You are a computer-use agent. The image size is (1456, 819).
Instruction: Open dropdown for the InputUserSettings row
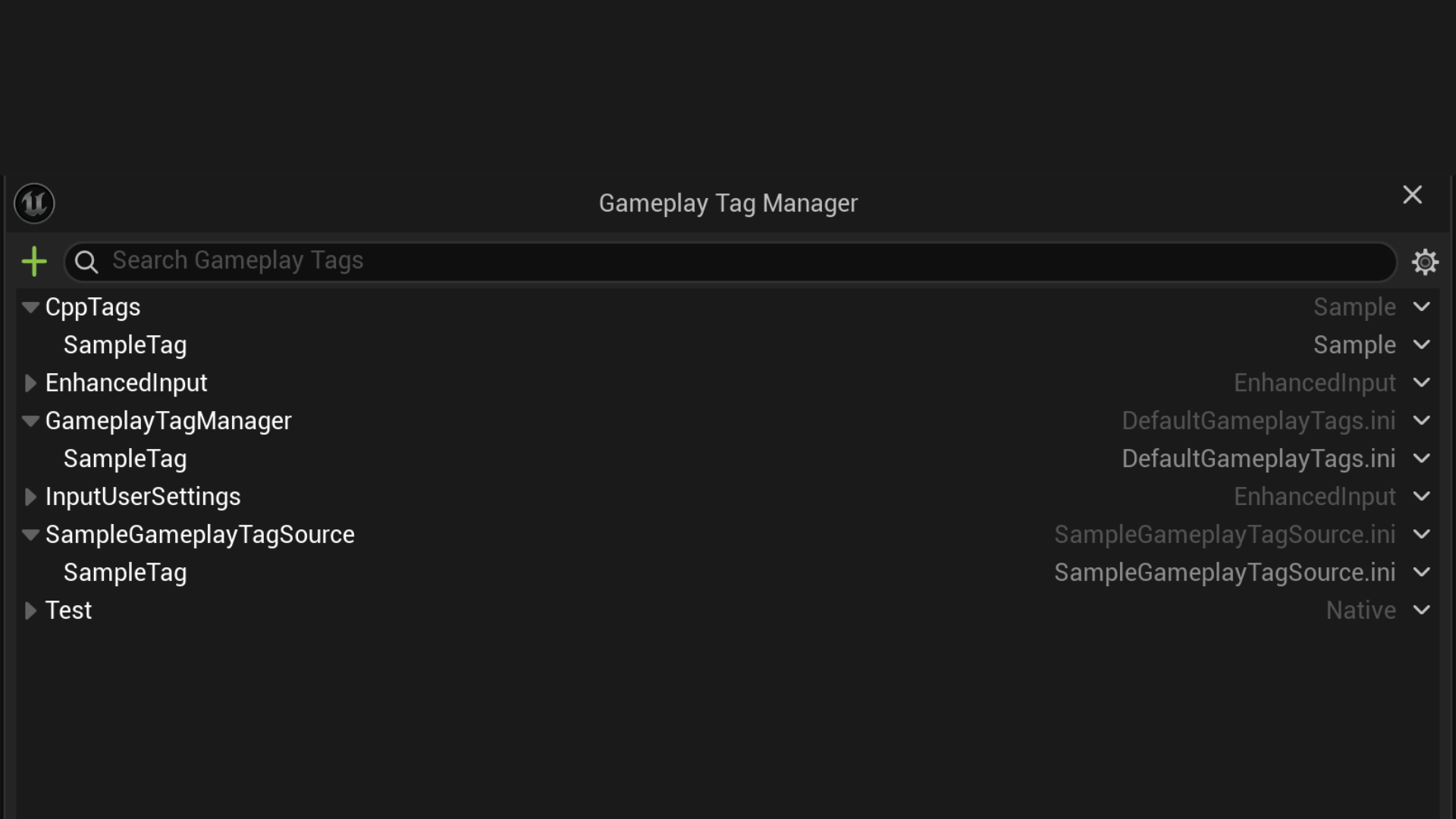1422,497
